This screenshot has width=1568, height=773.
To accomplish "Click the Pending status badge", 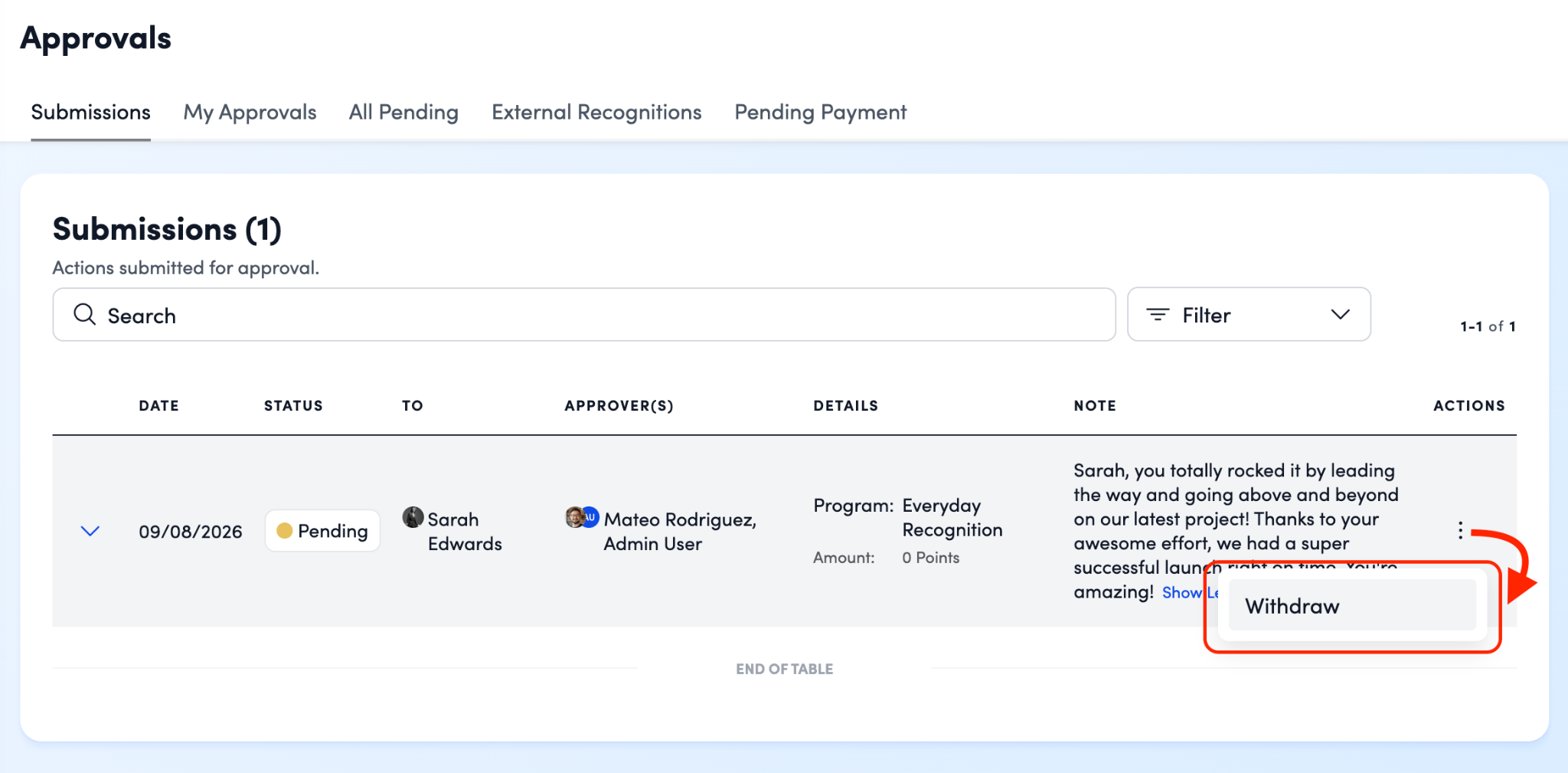I will coord(322,531).
